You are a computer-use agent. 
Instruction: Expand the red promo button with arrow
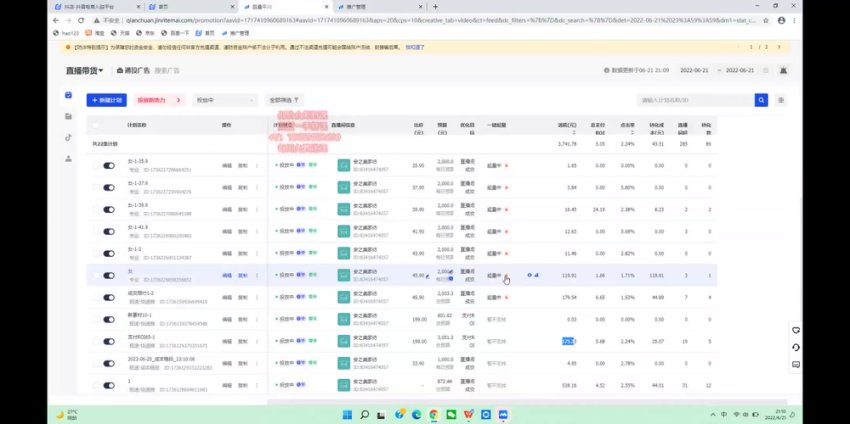[x=159, y=100]
